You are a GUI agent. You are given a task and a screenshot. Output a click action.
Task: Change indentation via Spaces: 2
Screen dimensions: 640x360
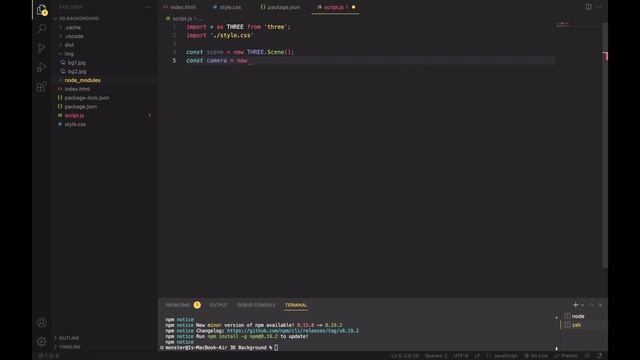436,356
